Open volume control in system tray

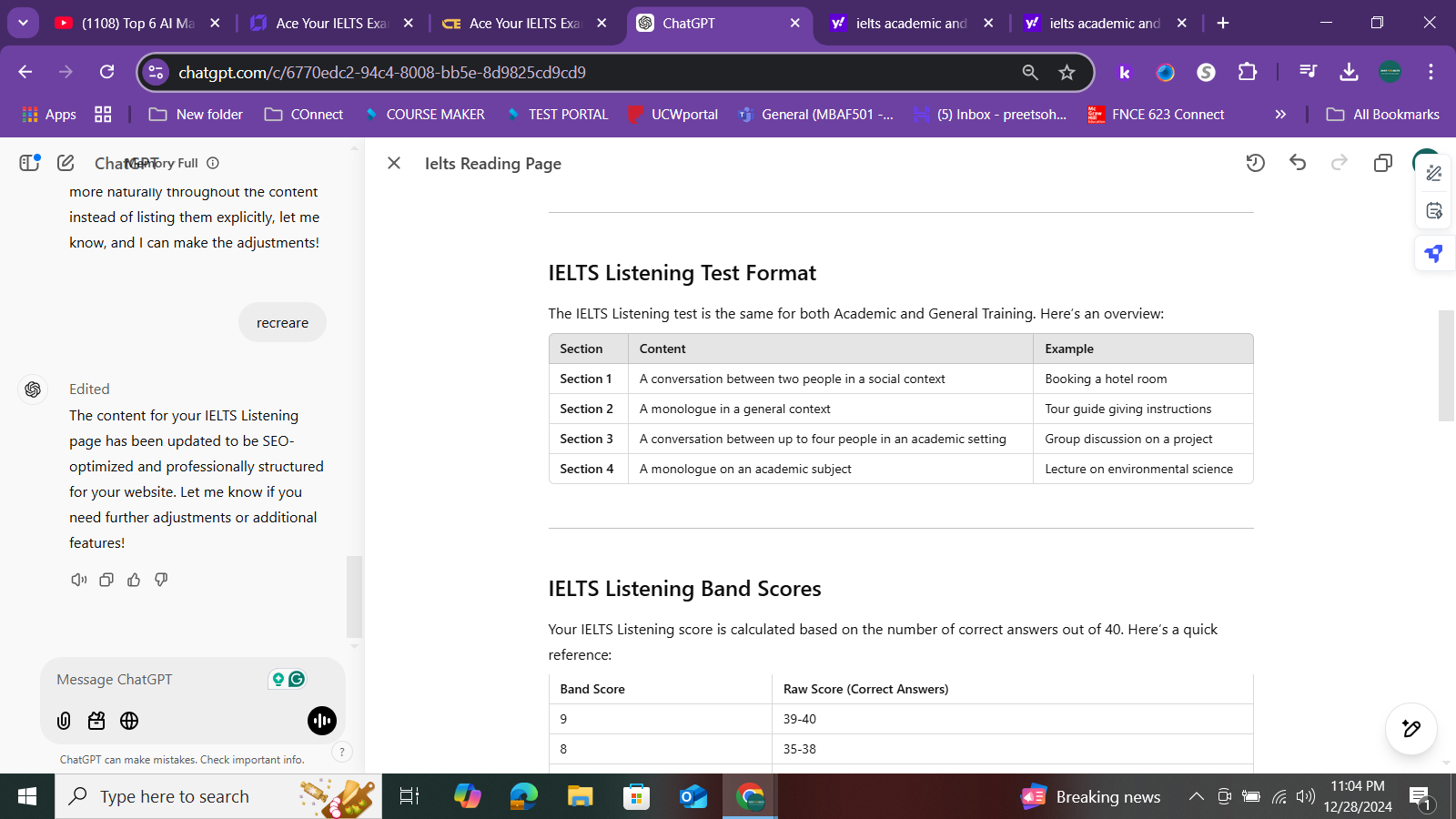click(1306, 796)
